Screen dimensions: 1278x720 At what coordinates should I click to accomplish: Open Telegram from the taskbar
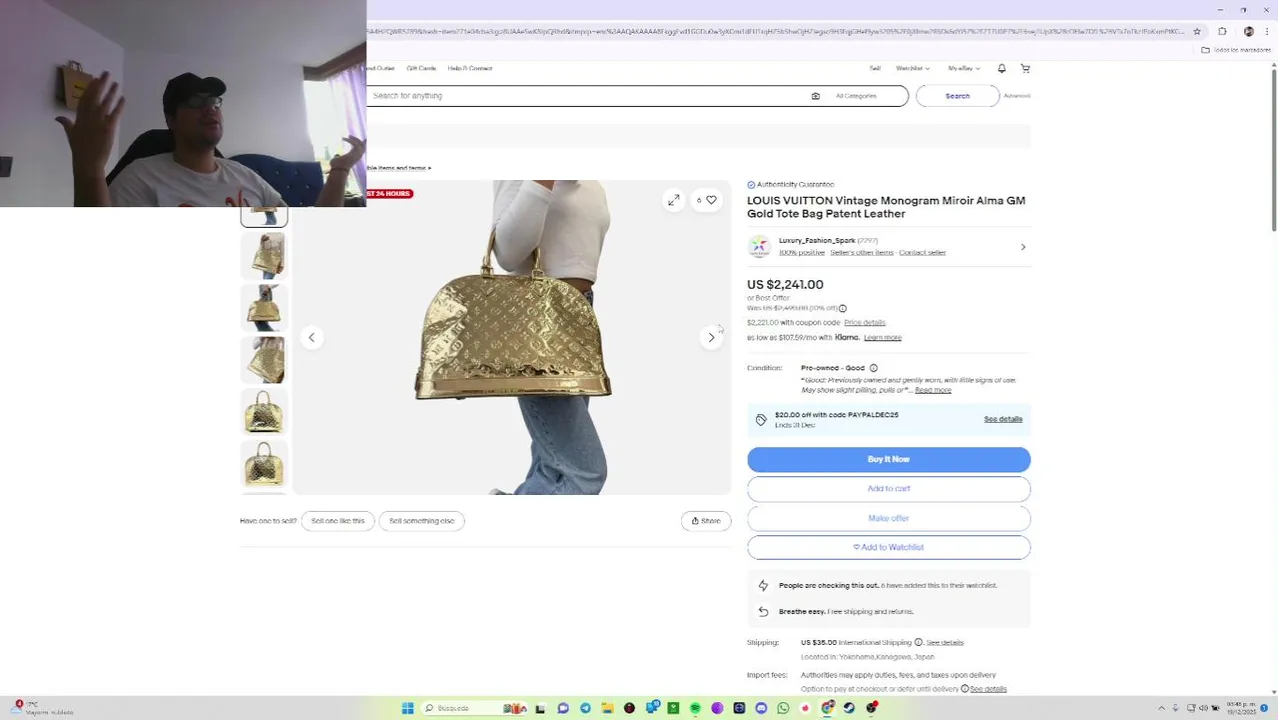[585, 708]
